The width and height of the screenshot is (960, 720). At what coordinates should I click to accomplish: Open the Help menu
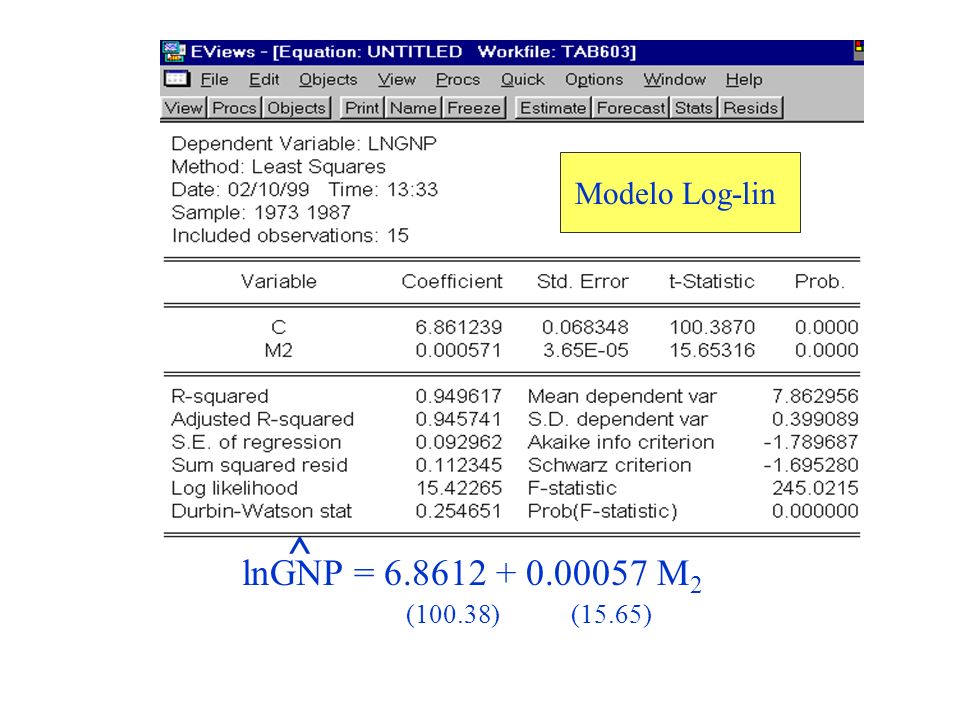744,80
